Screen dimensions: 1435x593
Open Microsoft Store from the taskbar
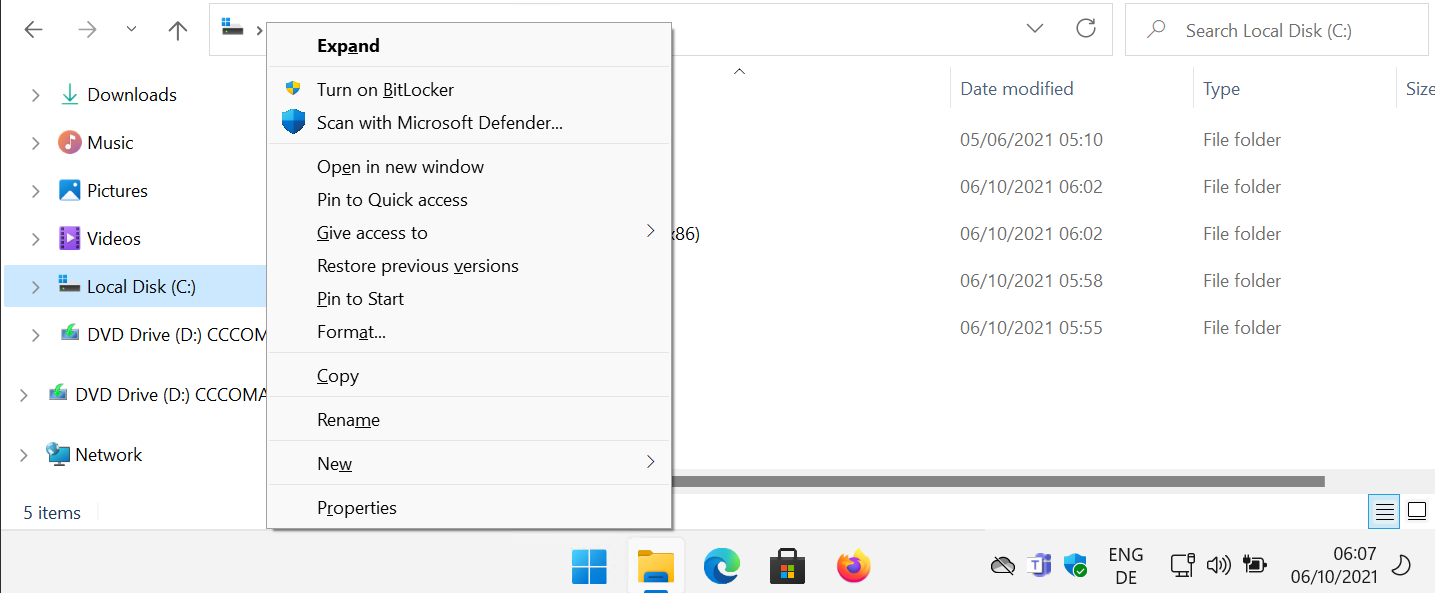pos(787,566)
